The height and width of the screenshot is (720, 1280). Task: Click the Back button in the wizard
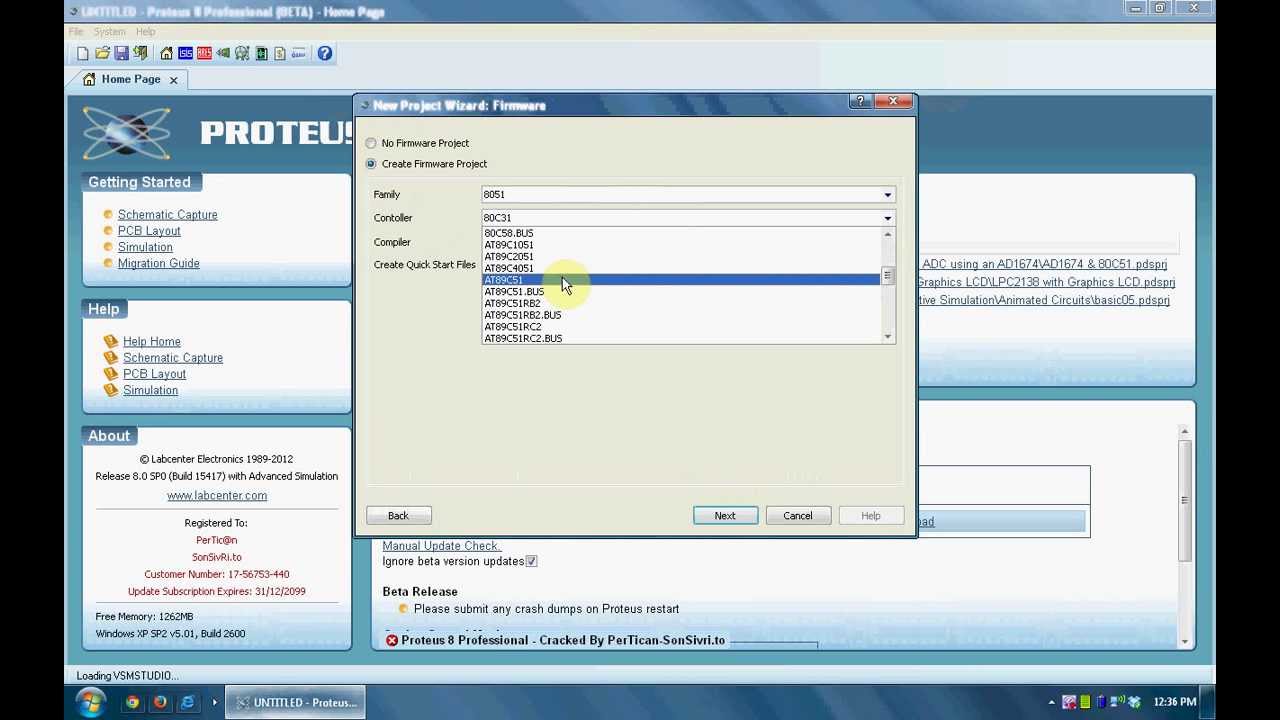(398, 516)
